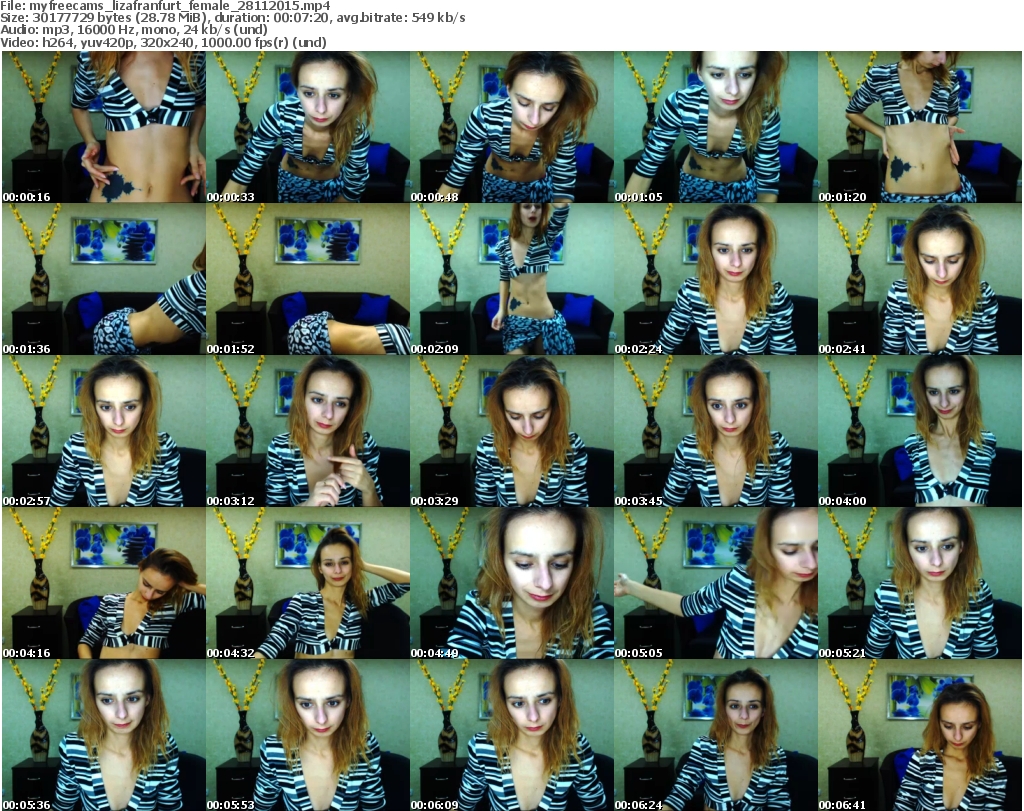
Task: Pick the 00:01:36 frame thumbnail
Action: click(x=104, y=279)
